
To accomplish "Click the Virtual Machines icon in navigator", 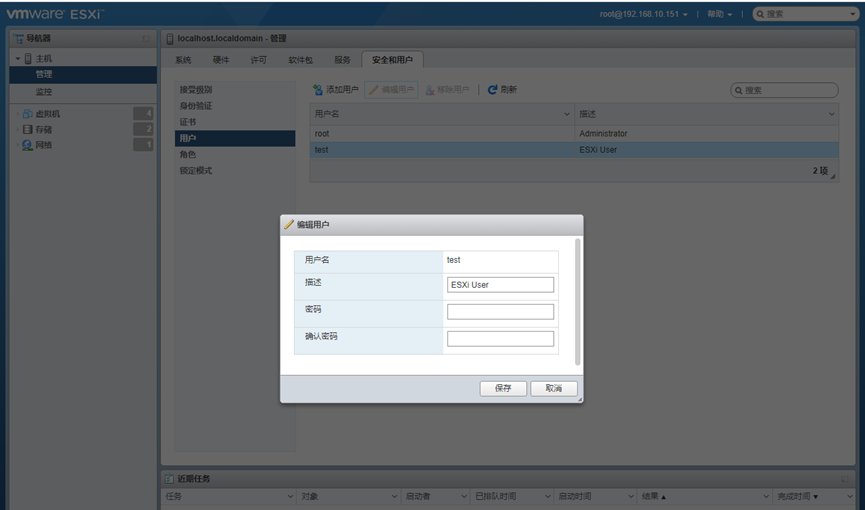I will point(27,114).
